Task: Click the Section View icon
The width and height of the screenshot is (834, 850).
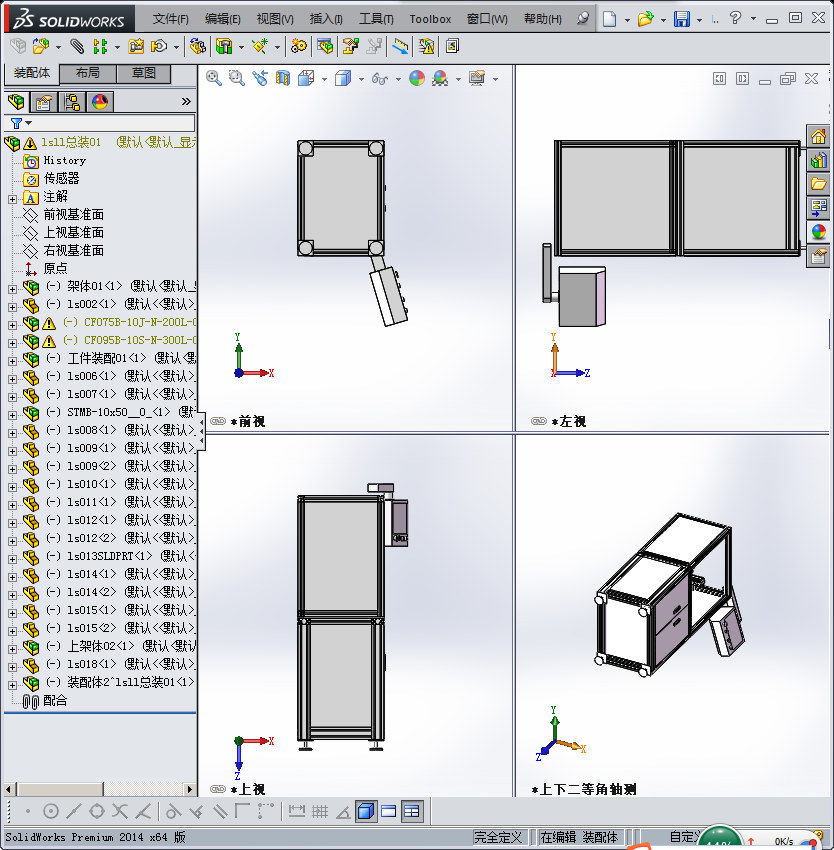Action: (283, 79)
